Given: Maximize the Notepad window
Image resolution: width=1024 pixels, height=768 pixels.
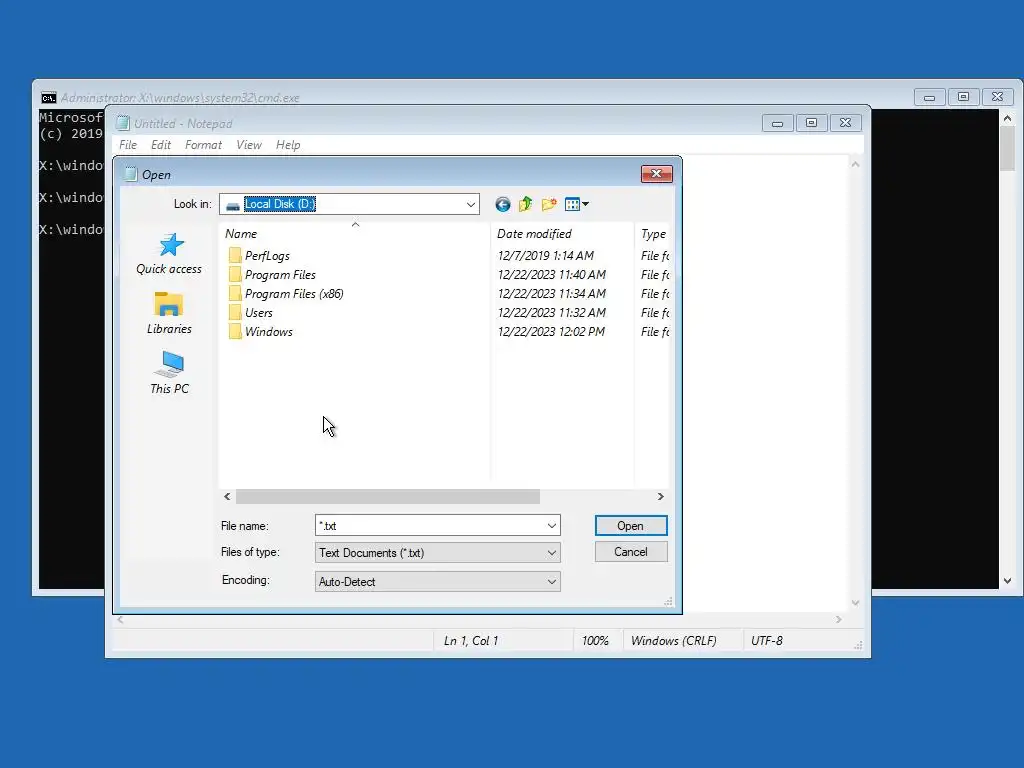Looking at the screenshot, I should [x=811, y=123].
